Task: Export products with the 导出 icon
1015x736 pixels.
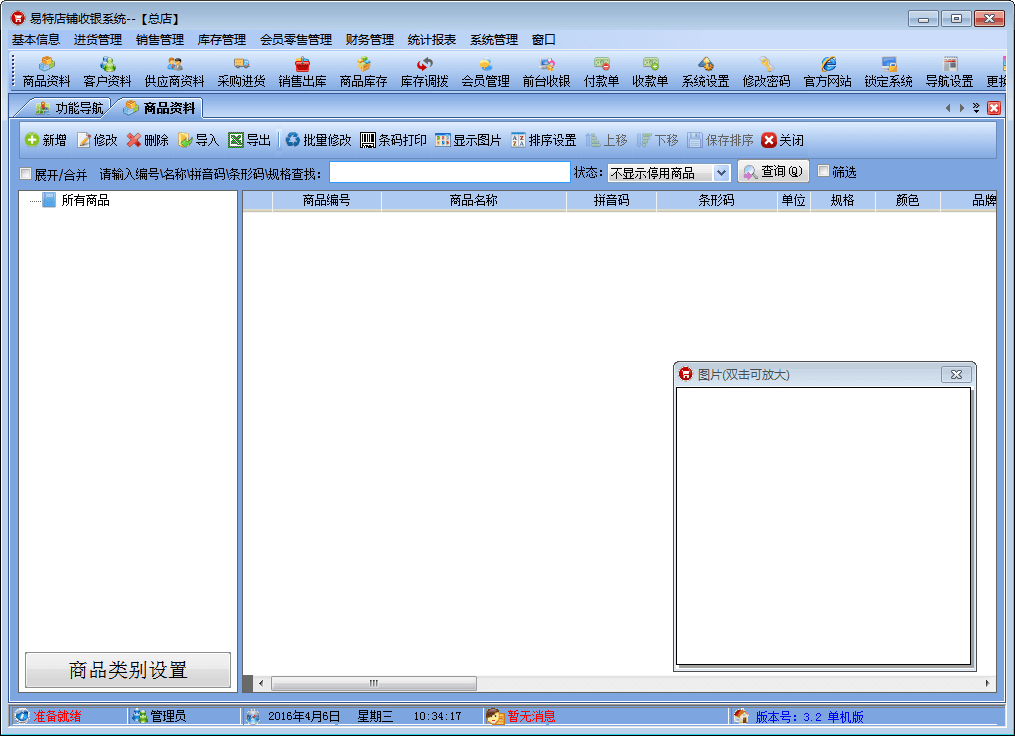Action: pos(249,141)
